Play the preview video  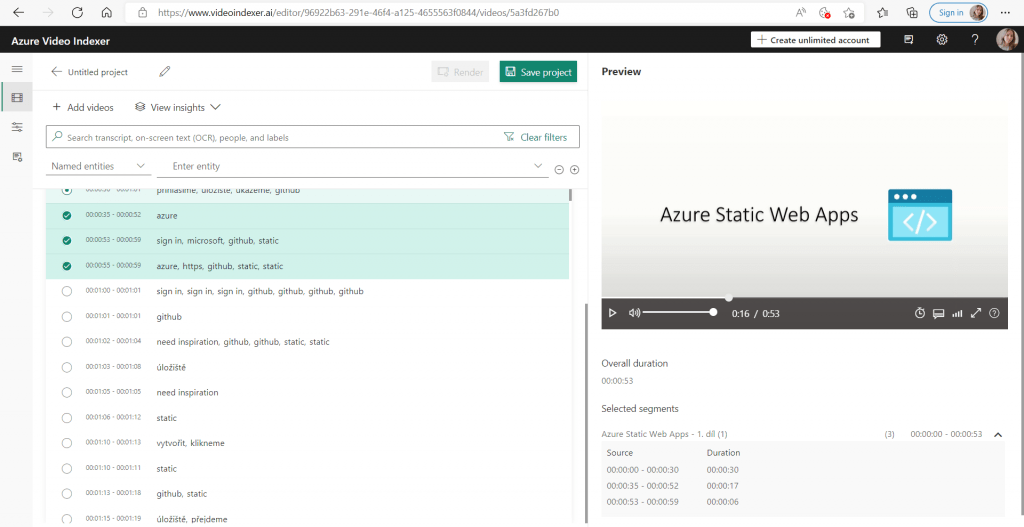(613, 313)
